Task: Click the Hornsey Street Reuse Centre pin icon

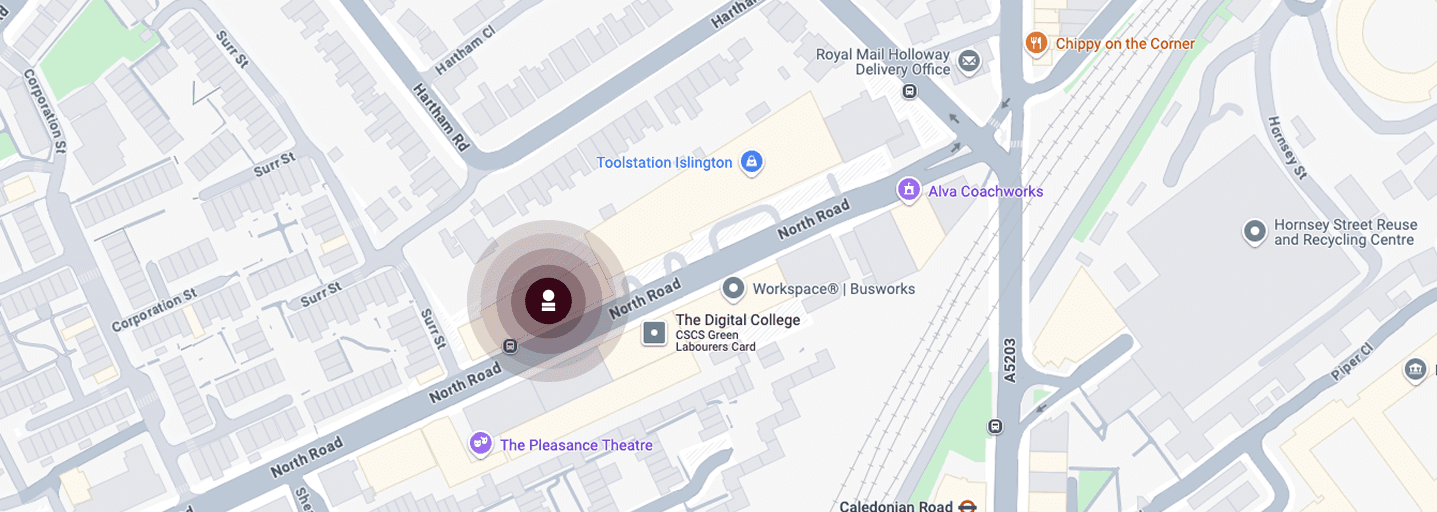Action: pyautogui.click(x=1255, y=233)
